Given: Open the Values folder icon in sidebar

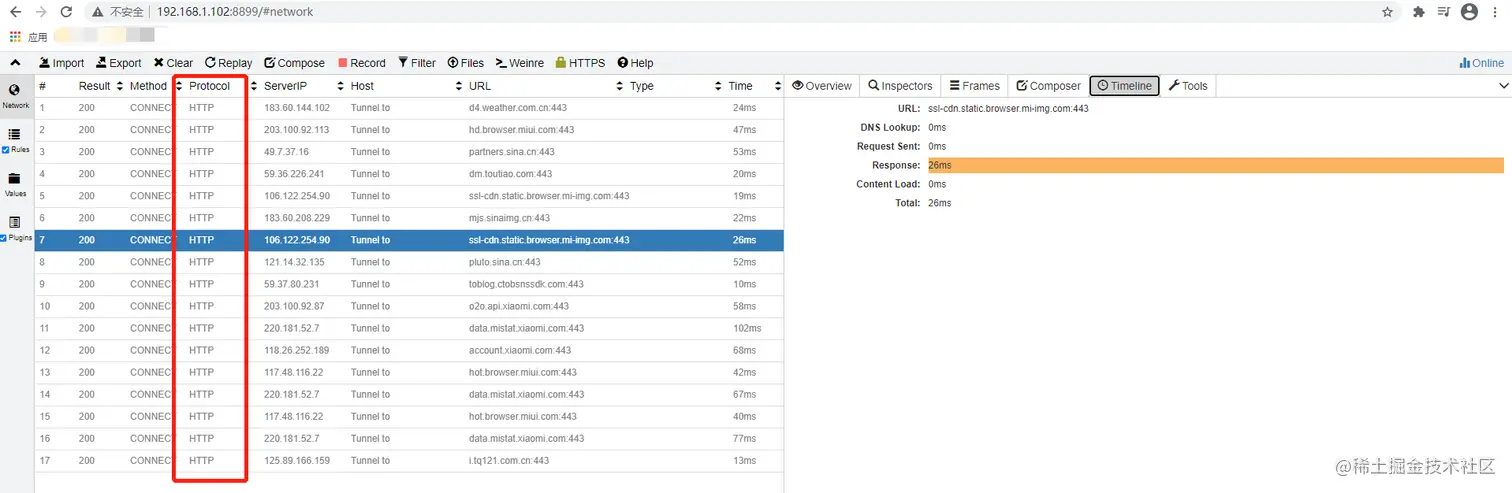Looking at the screenshot, I should pos(15,179).
